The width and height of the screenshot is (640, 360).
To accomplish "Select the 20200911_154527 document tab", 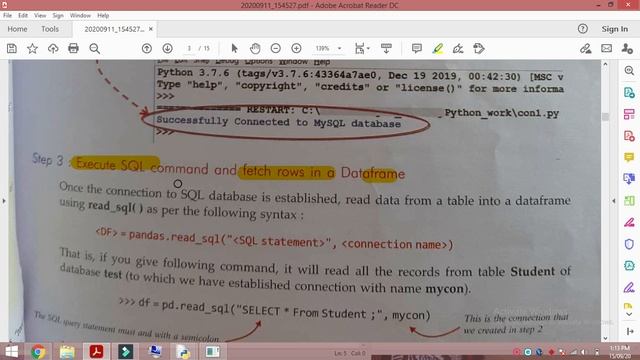I will [x=114, y=29].
